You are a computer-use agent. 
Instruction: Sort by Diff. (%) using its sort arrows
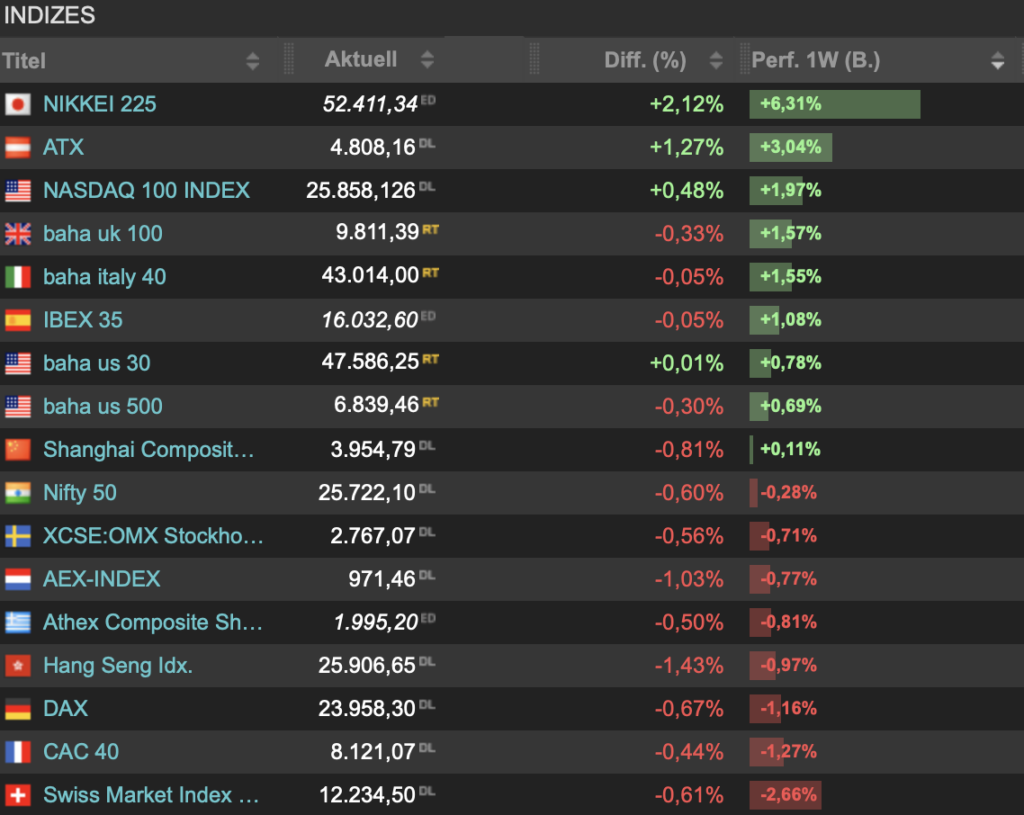716,60
